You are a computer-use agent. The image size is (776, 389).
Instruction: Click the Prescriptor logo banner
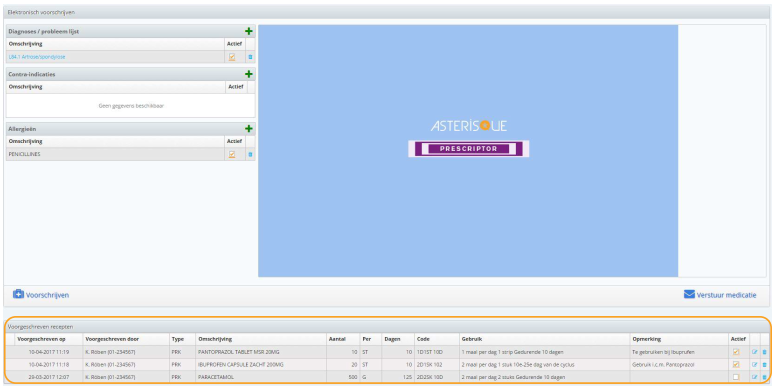click(468, 148)
